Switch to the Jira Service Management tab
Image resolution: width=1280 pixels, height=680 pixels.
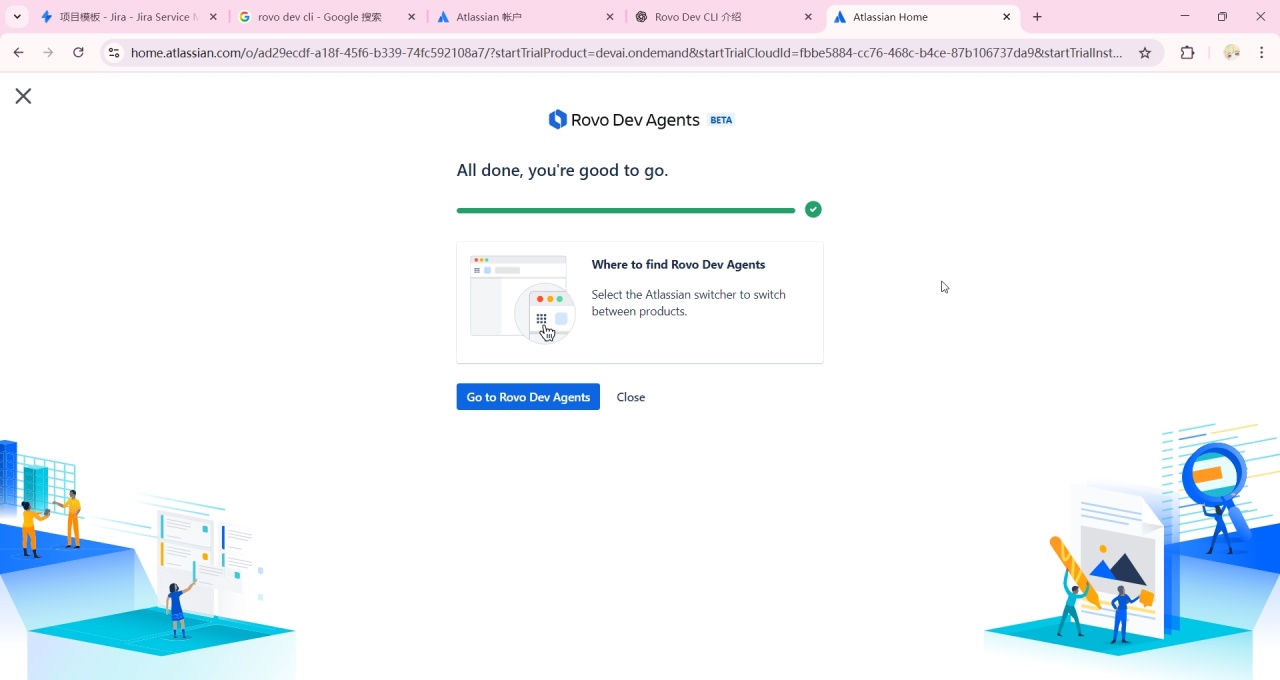[x=128, y=17]
